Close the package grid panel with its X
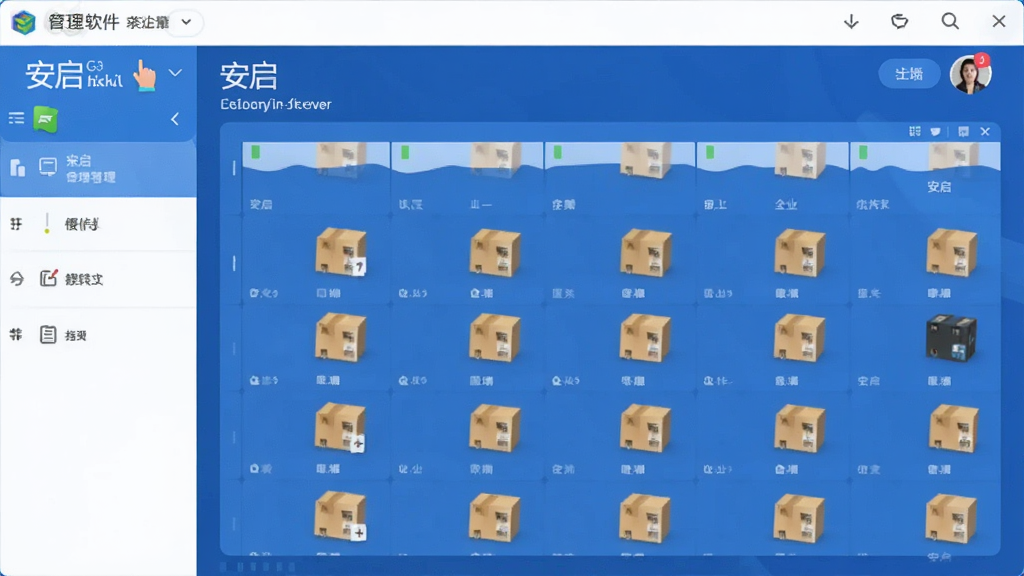This screenshot has width=1024, height=576. pyautogui.click(x=985, y=131)
